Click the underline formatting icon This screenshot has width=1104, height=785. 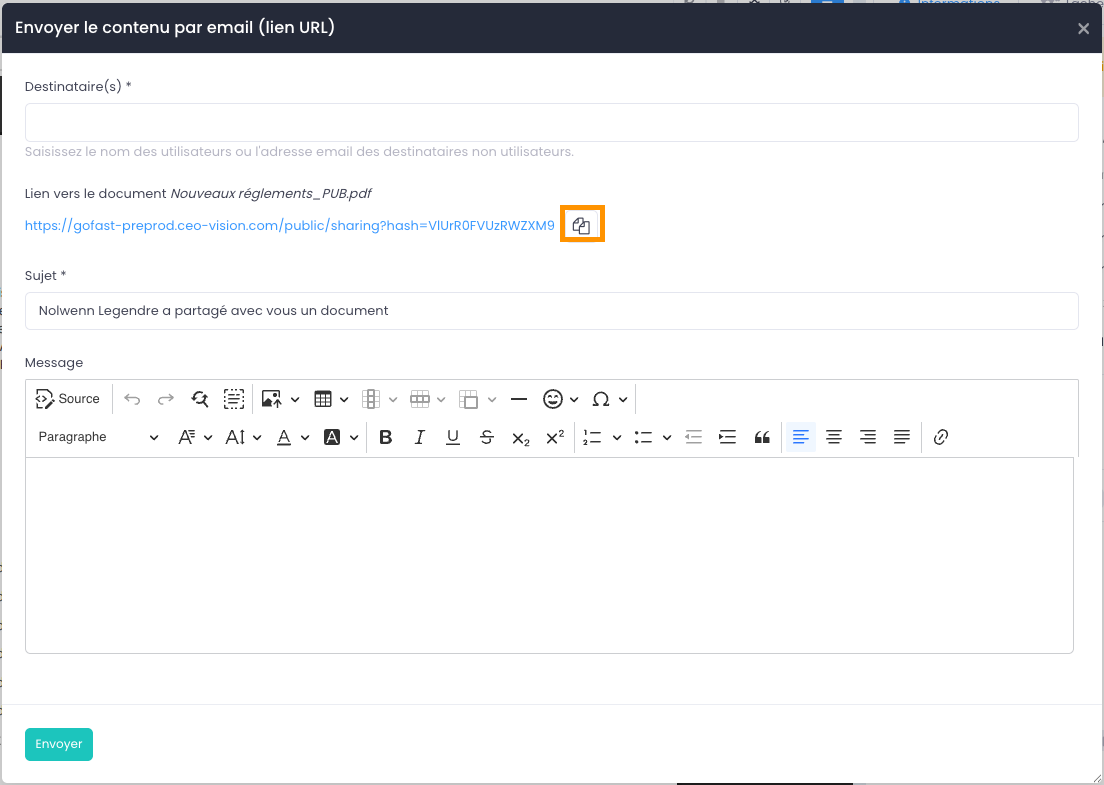click(453, 437)
